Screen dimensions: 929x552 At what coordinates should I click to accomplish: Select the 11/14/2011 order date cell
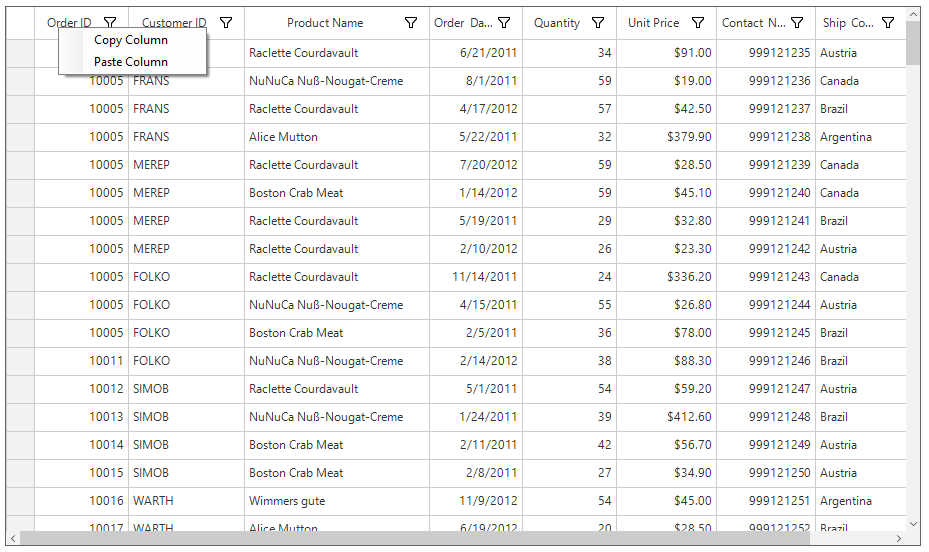click(476, 277)
